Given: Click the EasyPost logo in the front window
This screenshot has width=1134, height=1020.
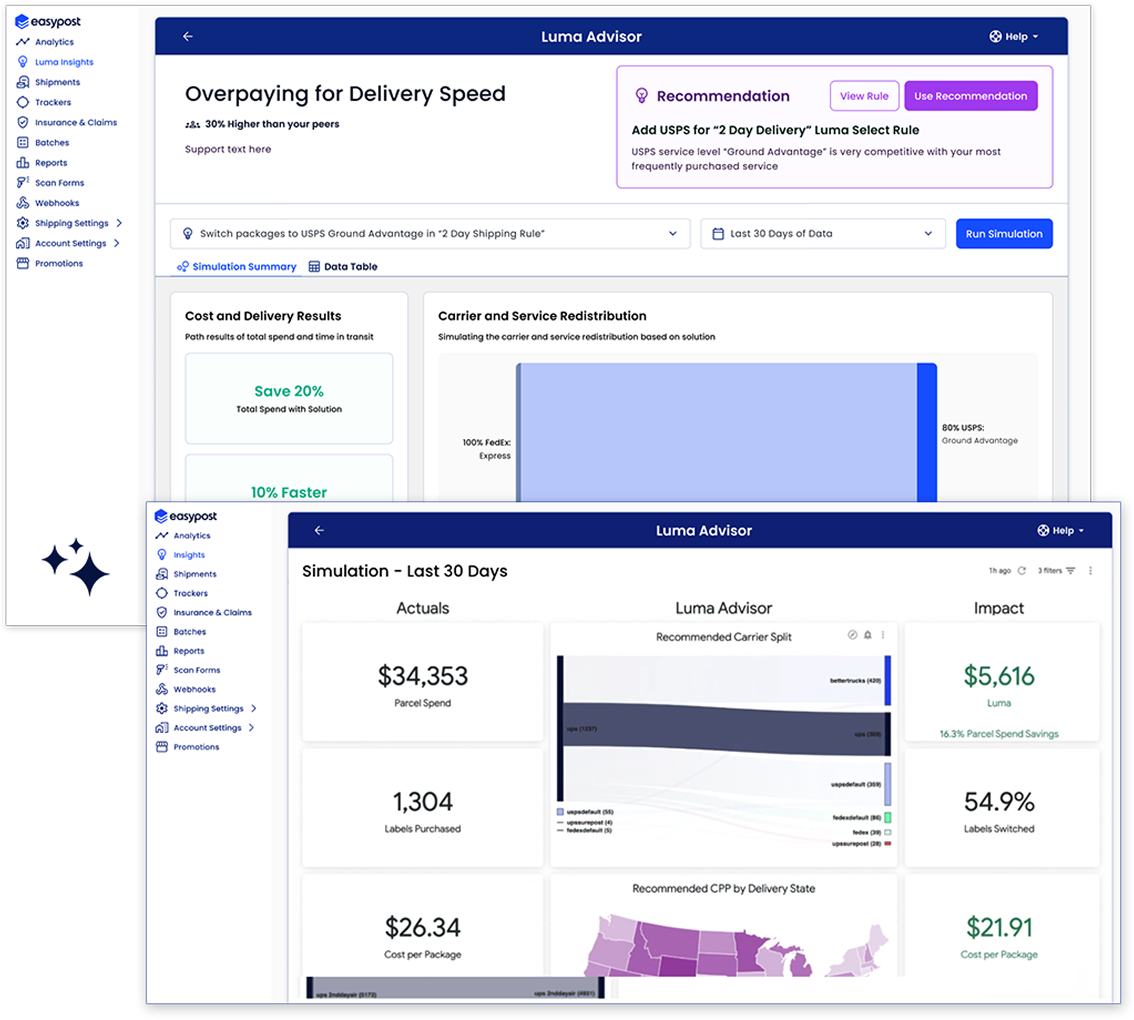Looking at the screenshot, I should [x=186, y=517].
